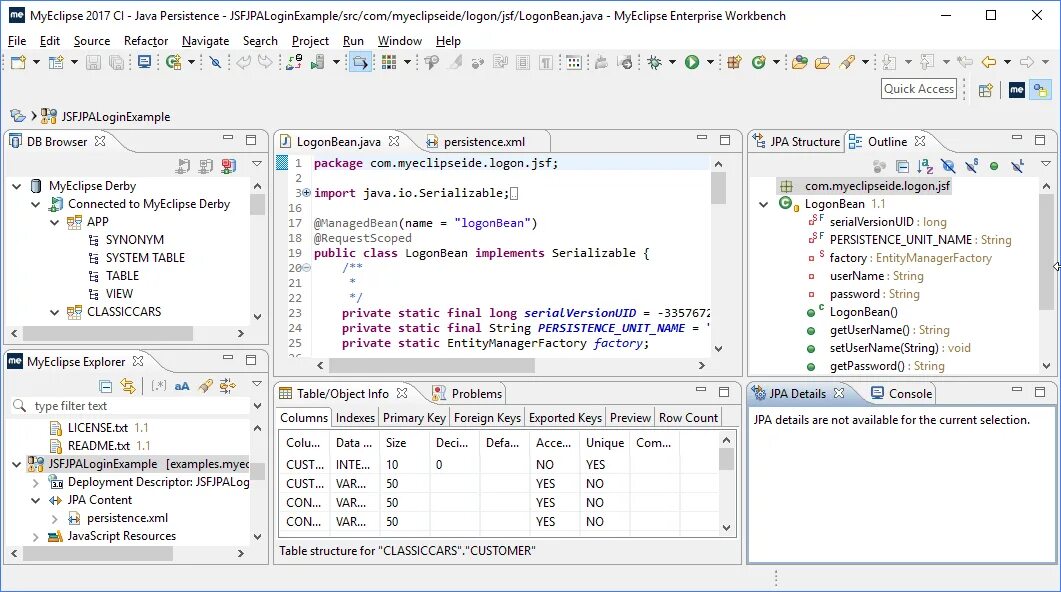Click the Save All toolbar icon
The image size is (1061, 592).
point(116,62)
